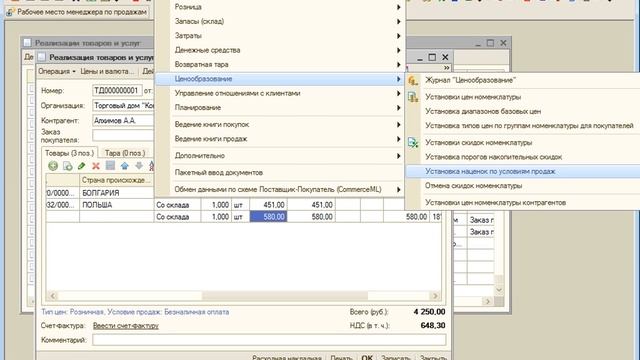Viewport: 640px width, 360px height.
Task: Select the ПОЛЬША cell
Action: (116, 205)
